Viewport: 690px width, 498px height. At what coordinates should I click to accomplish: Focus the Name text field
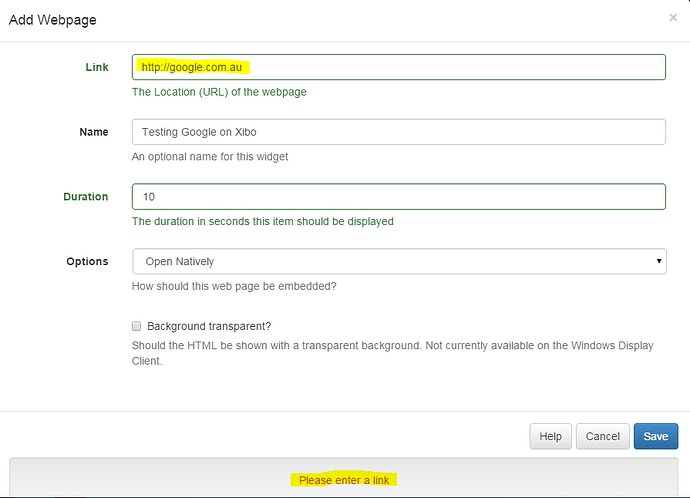(399, 132)
